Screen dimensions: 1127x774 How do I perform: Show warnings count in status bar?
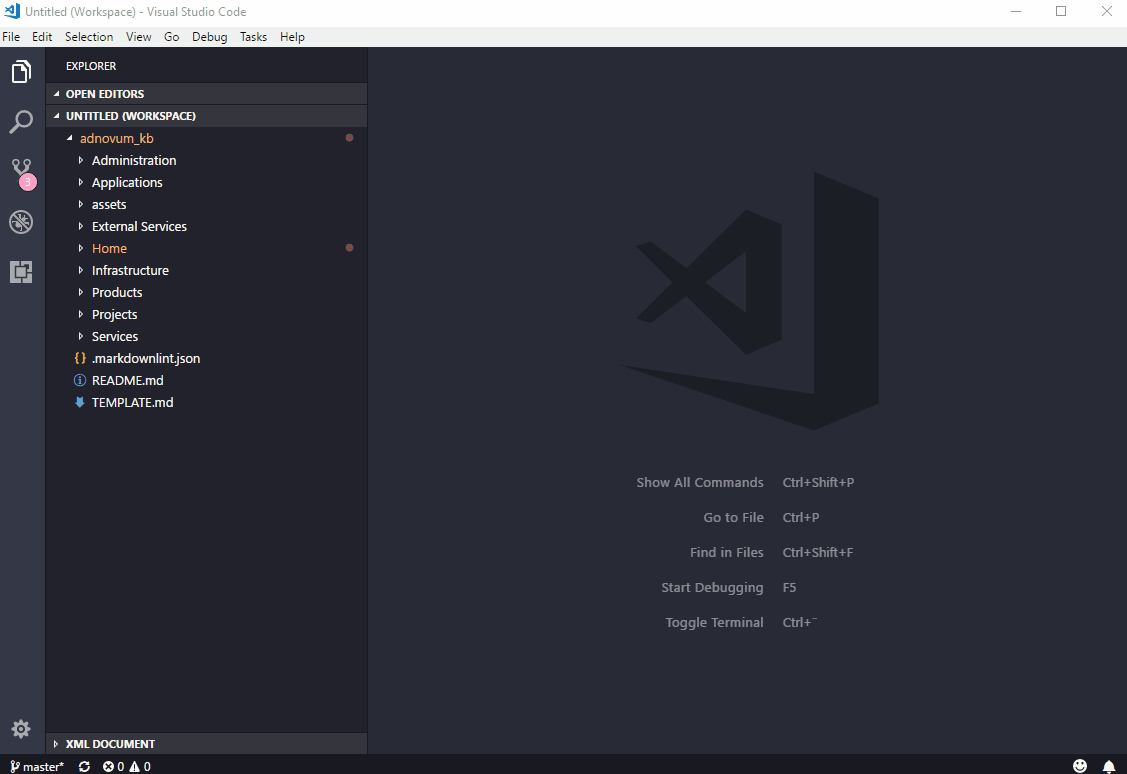(x=140, y=766)
